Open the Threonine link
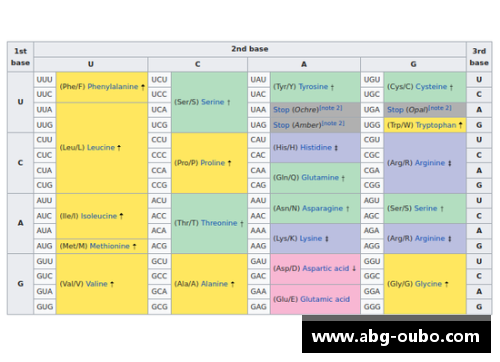500x362 pixels. click(x=219, y=223)
